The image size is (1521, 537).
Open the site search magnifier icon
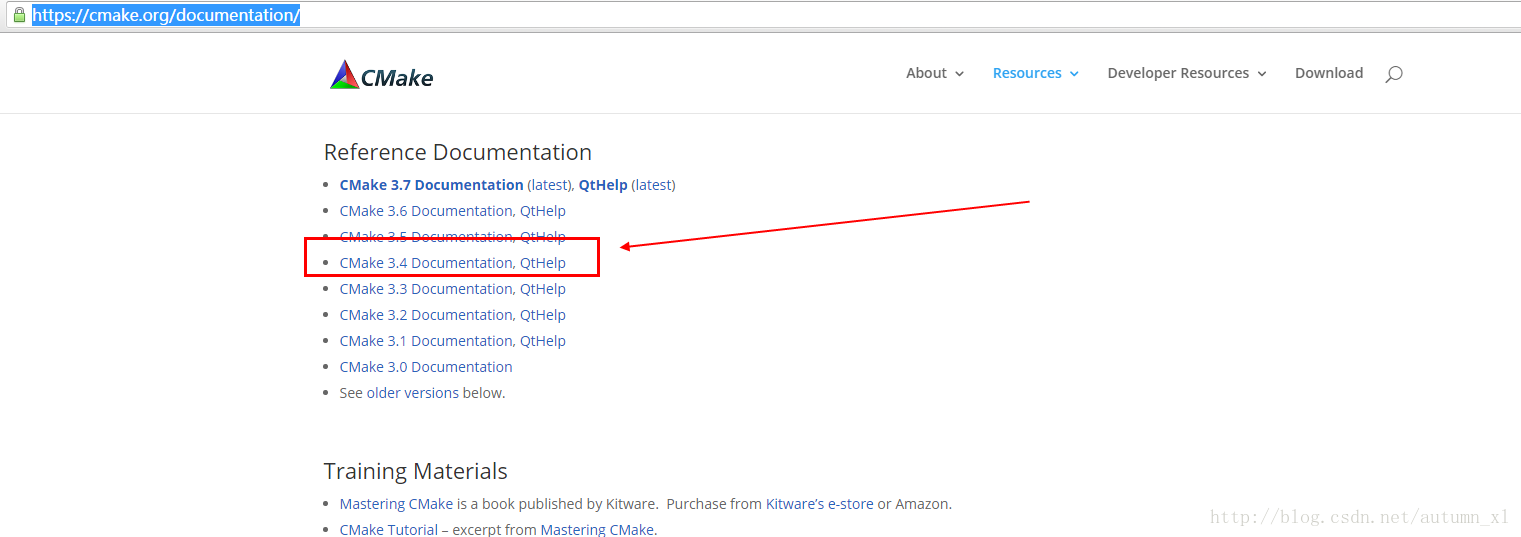click(x=1394, y=74)
